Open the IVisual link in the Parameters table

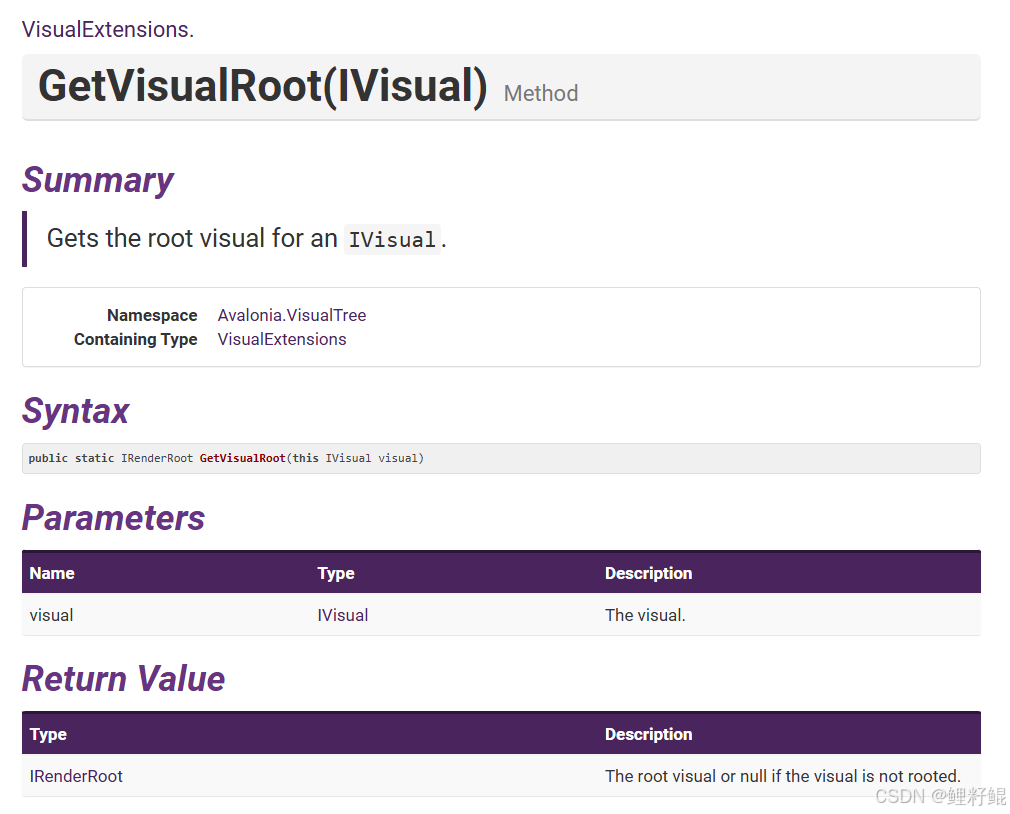tap(342, 615)
